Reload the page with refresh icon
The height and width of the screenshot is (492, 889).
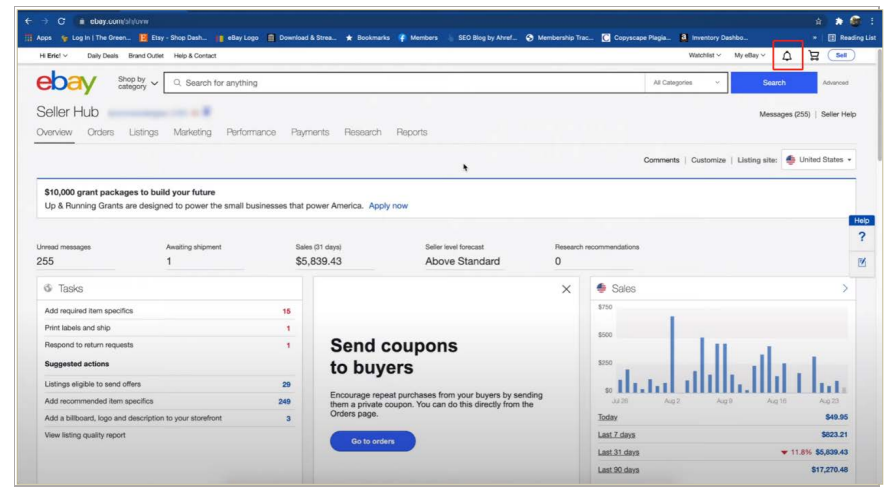click(x=61, y=21)
